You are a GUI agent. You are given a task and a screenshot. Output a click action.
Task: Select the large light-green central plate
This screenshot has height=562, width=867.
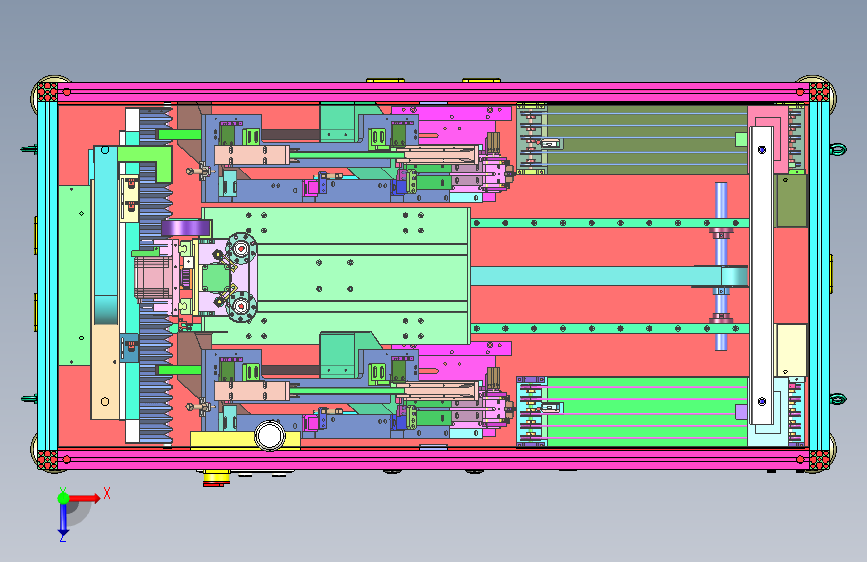tap(336, 276)
